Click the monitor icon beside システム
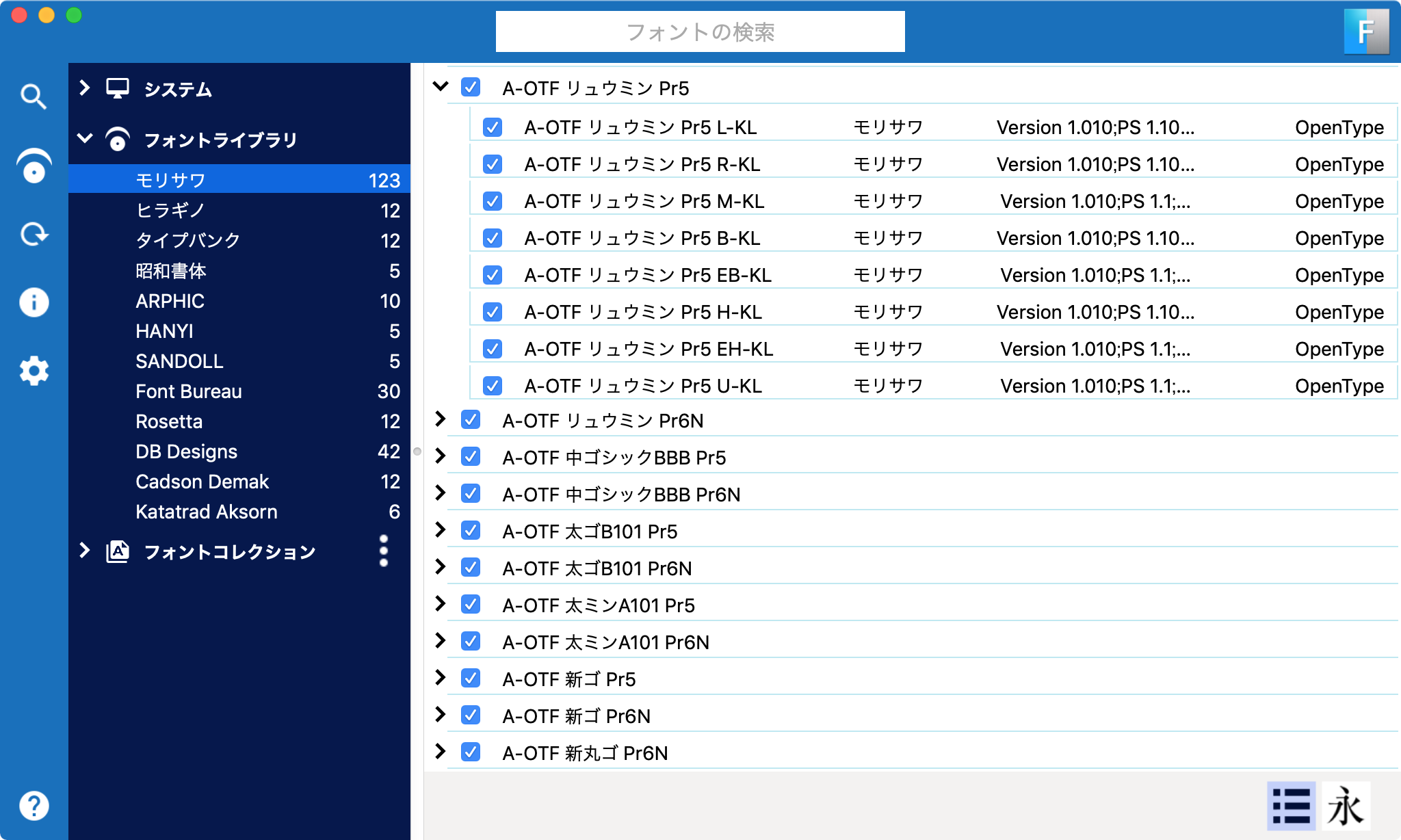This screenshot has height=840, width=1401. click(118, 89)
